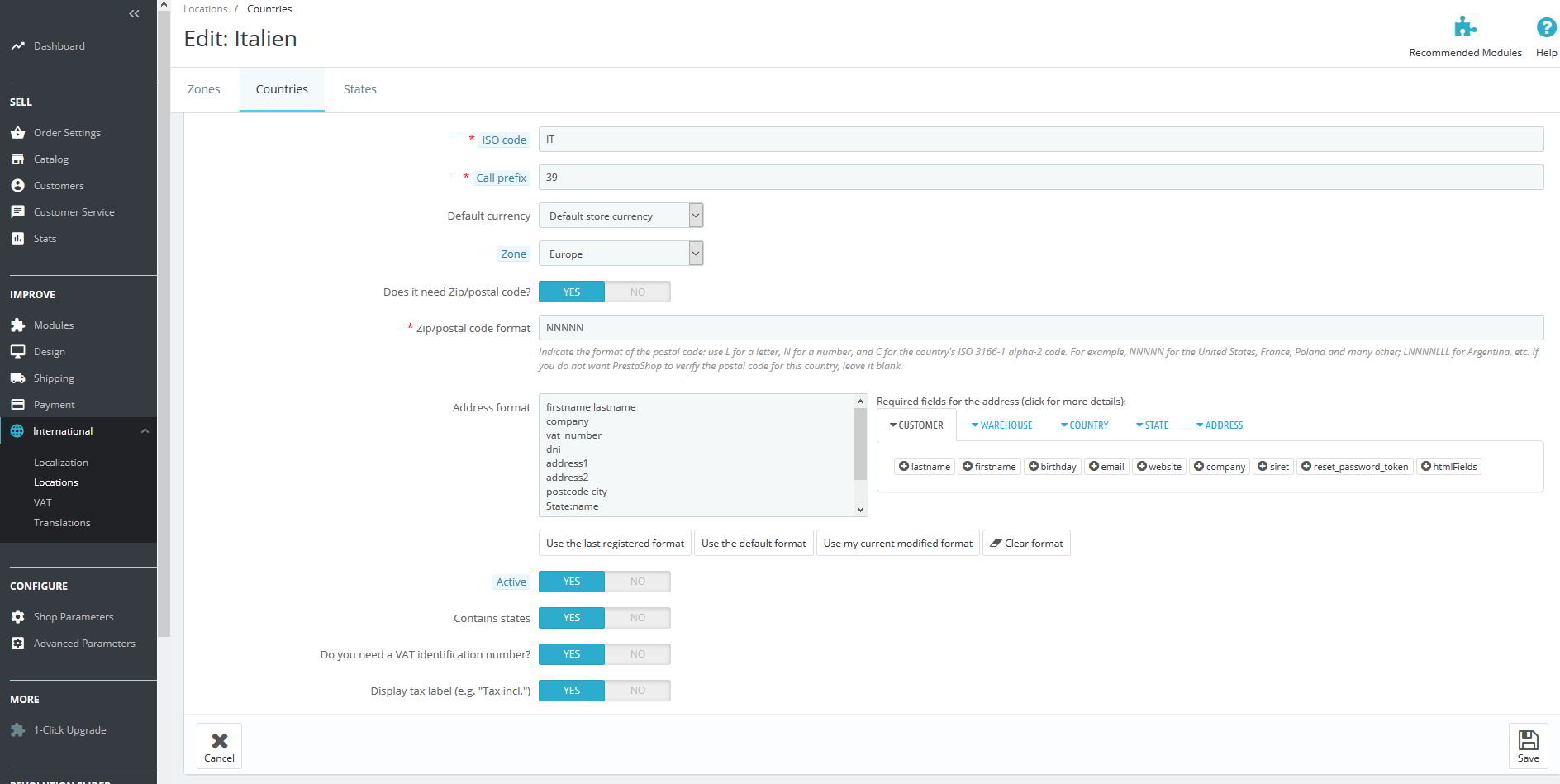Click the address format scroll down arrow

[860, 510]
